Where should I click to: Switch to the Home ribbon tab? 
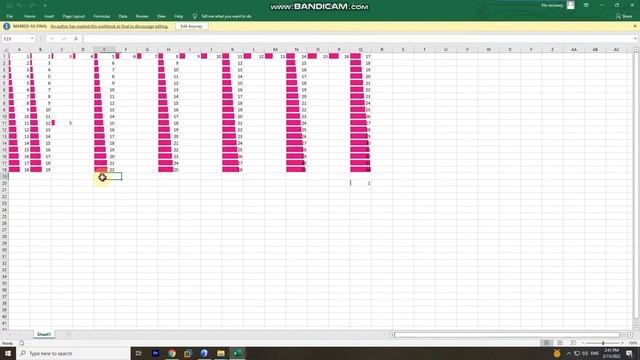tap(29, 16)
